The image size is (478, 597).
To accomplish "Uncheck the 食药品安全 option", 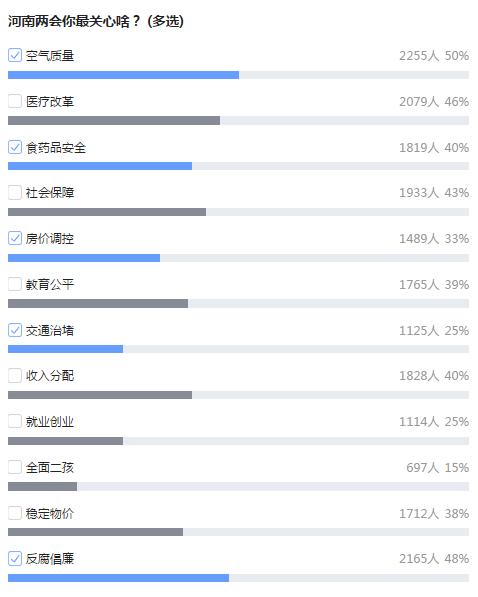I will coord(15,147).
